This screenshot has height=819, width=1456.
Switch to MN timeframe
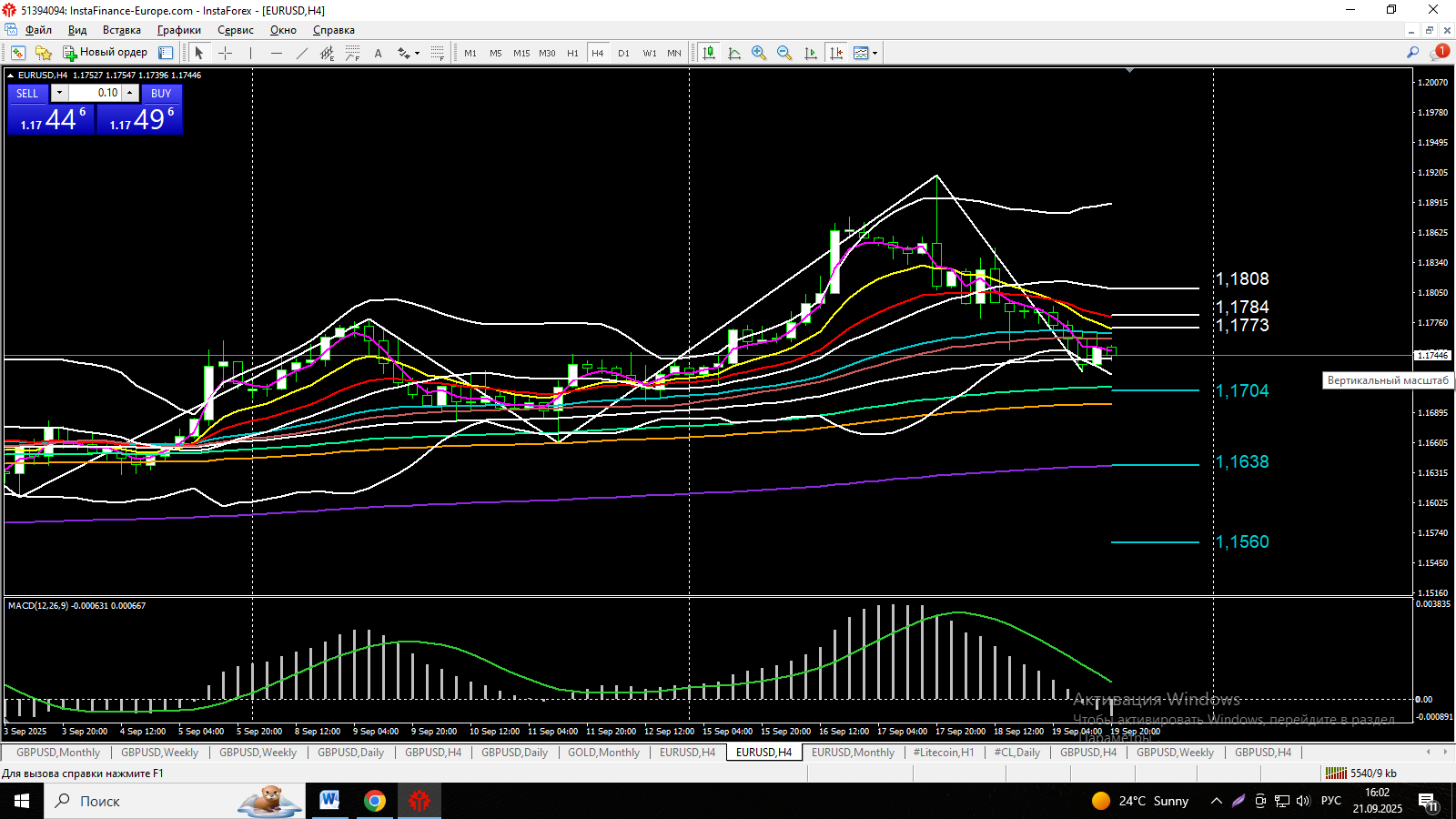(x=674, y=53)
